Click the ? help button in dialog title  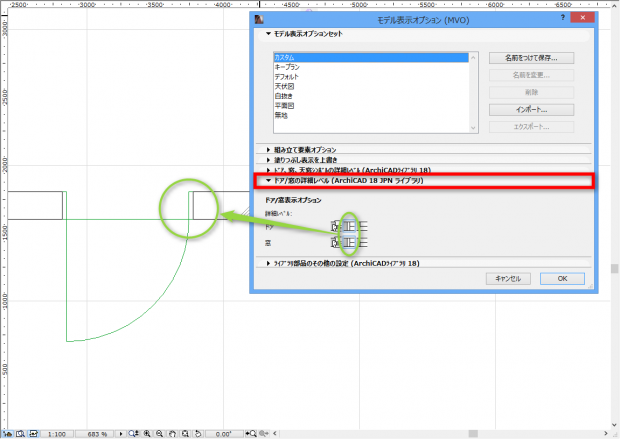click(x=563, y=18)
